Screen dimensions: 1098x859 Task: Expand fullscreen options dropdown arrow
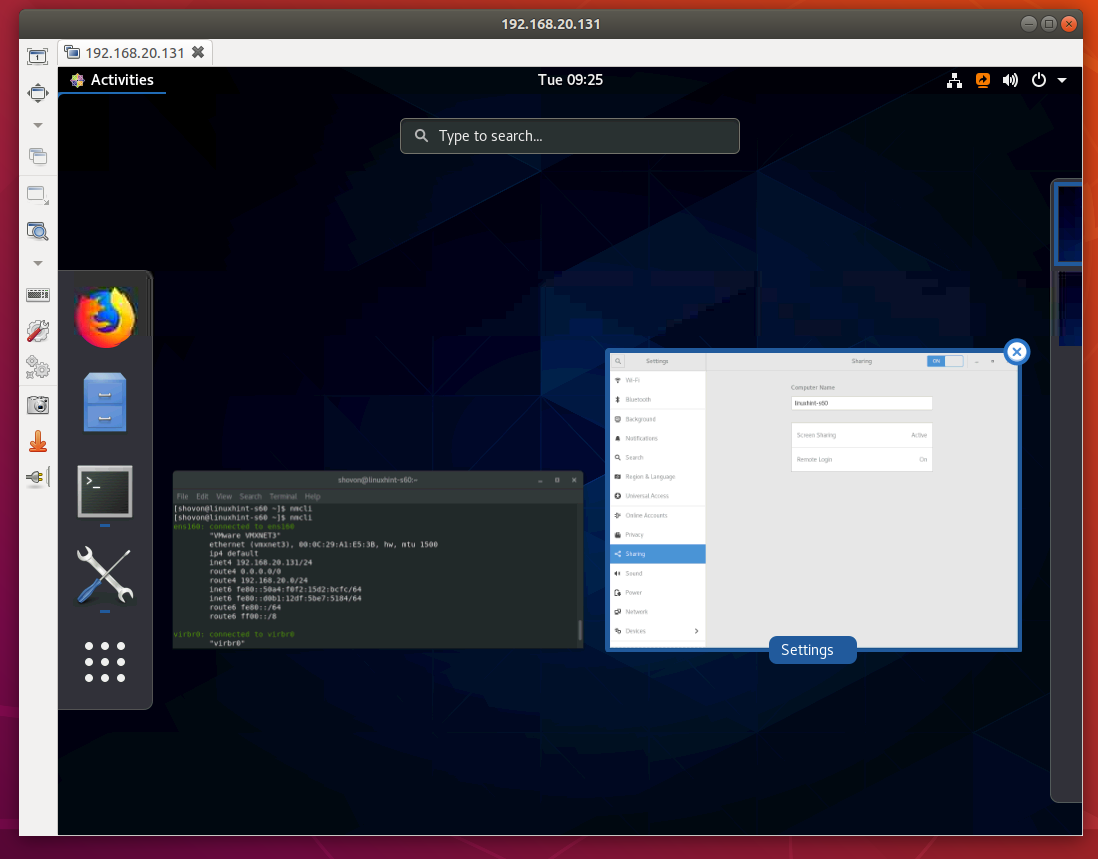(37, 125)
